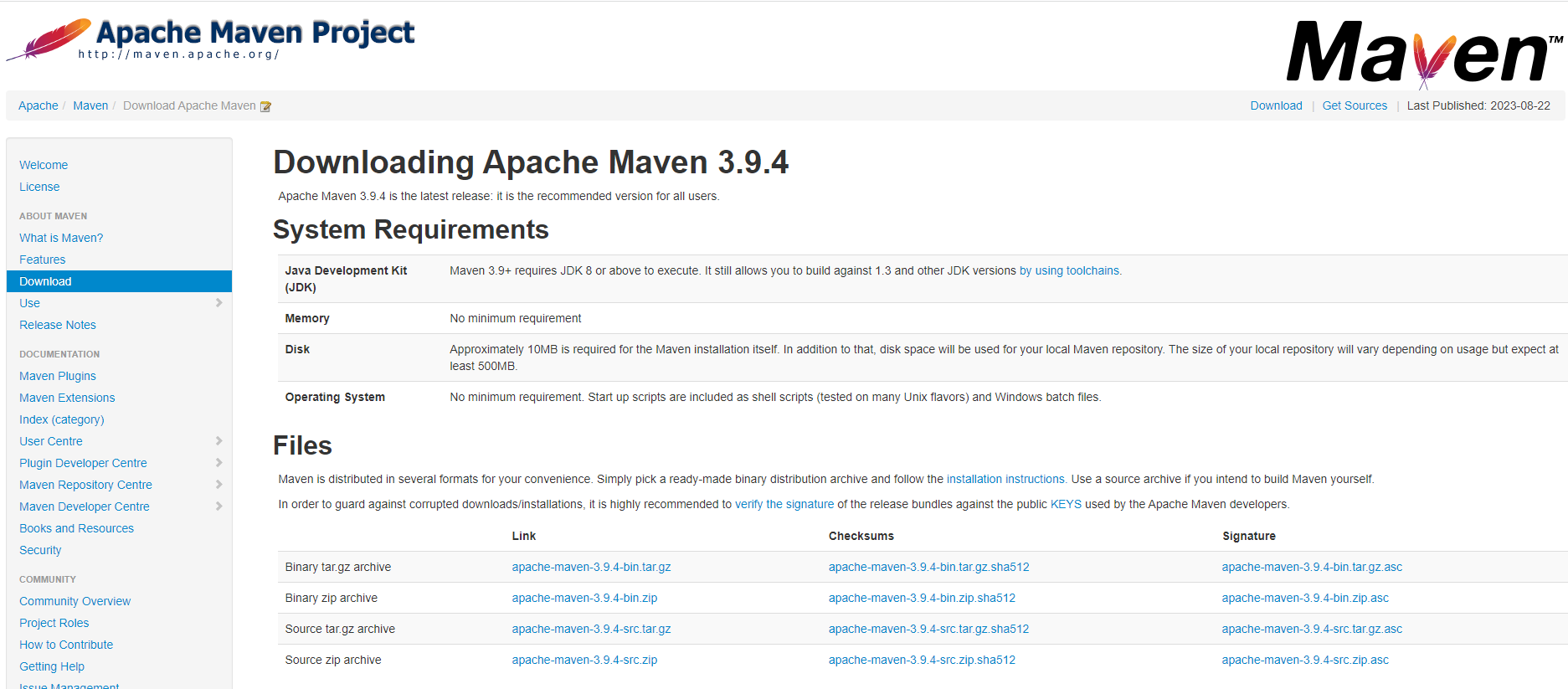This screenshot has height=689, width=1568.
Task: Open Project Roles link
Action: (x=54, y=623)
